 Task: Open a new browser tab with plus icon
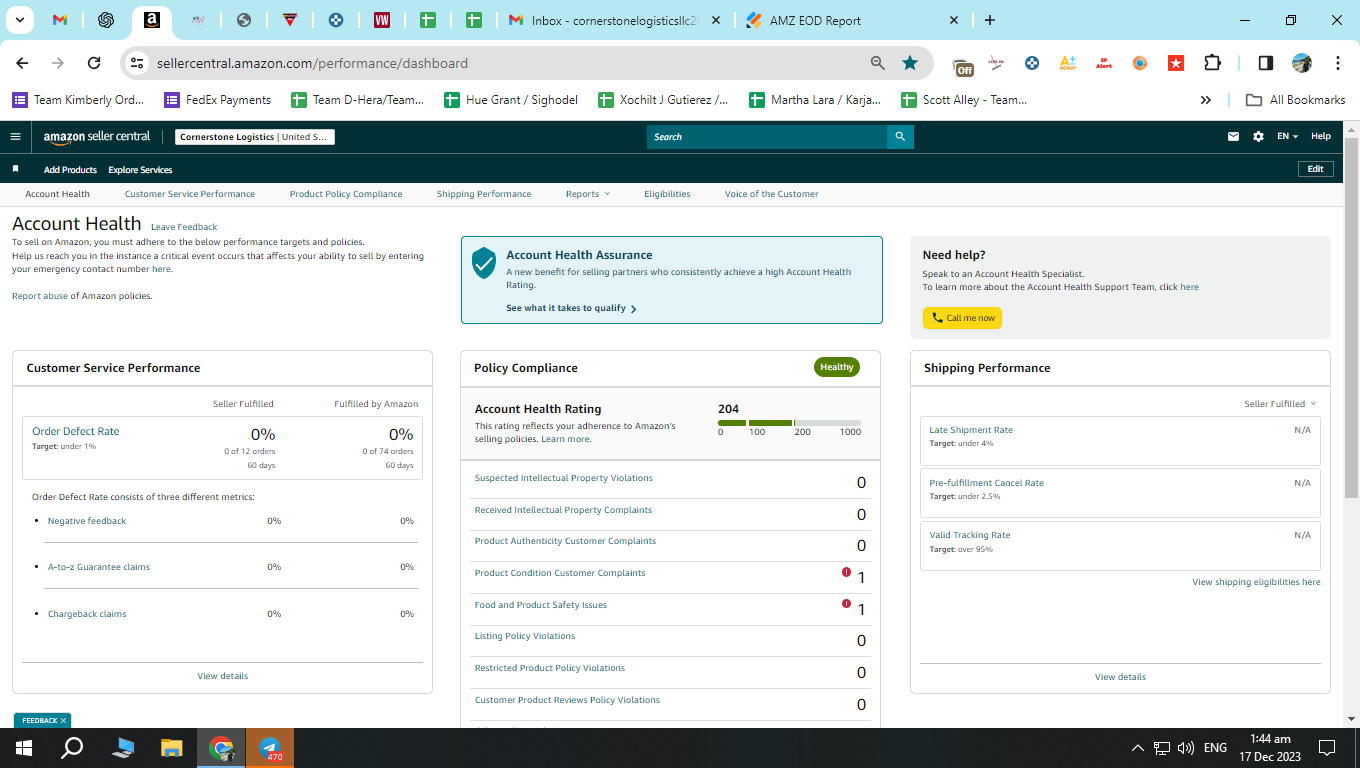[990, 20]
